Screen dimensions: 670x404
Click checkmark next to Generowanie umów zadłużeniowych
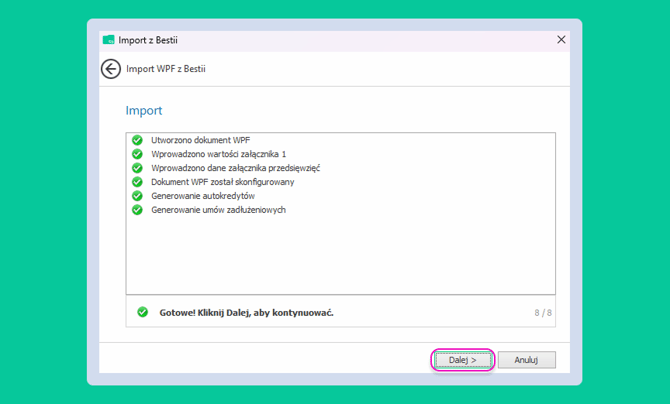[137, 210]
